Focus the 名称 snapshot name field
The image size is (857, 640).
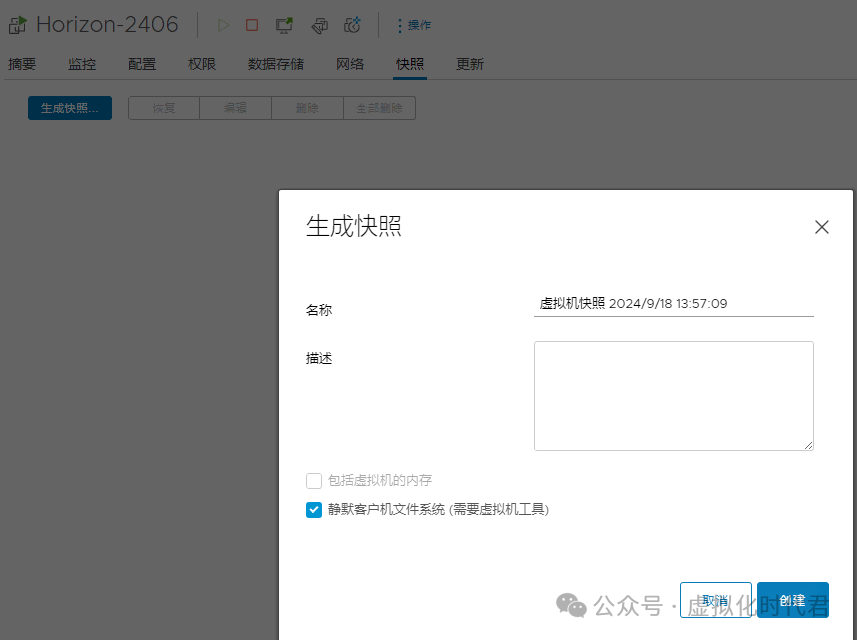(673, 304)
